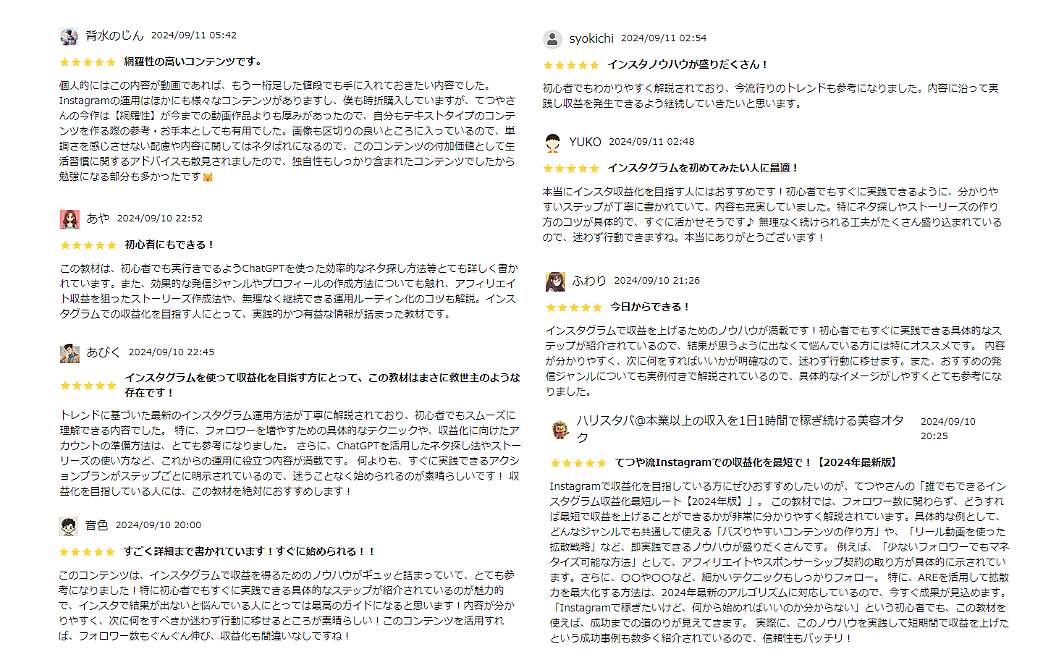Click the username 背水のじん
The width and height of the screenshot is (1043, 670).
pos(114,35)
